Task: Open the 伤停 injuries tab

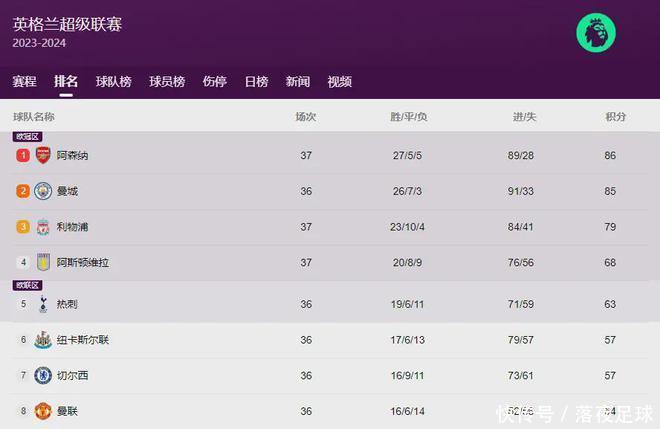Action: [214, 82]
